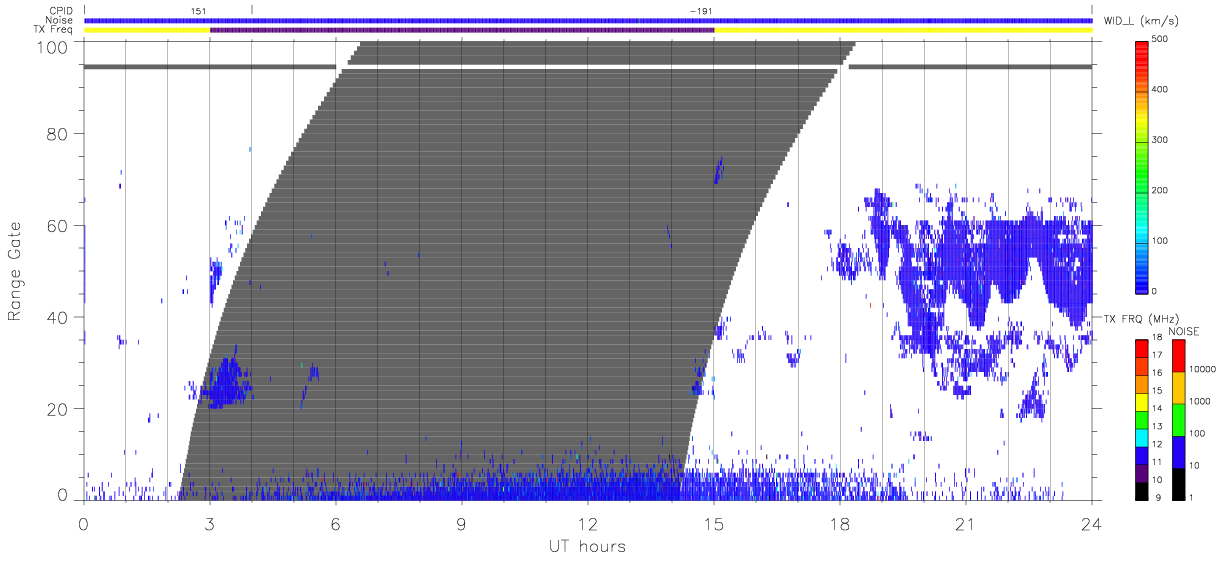Screen dimensions: 1228x567
Task: Click purple 10 MHz swatch in TX FRQ legend
Action: [1143, 474]
